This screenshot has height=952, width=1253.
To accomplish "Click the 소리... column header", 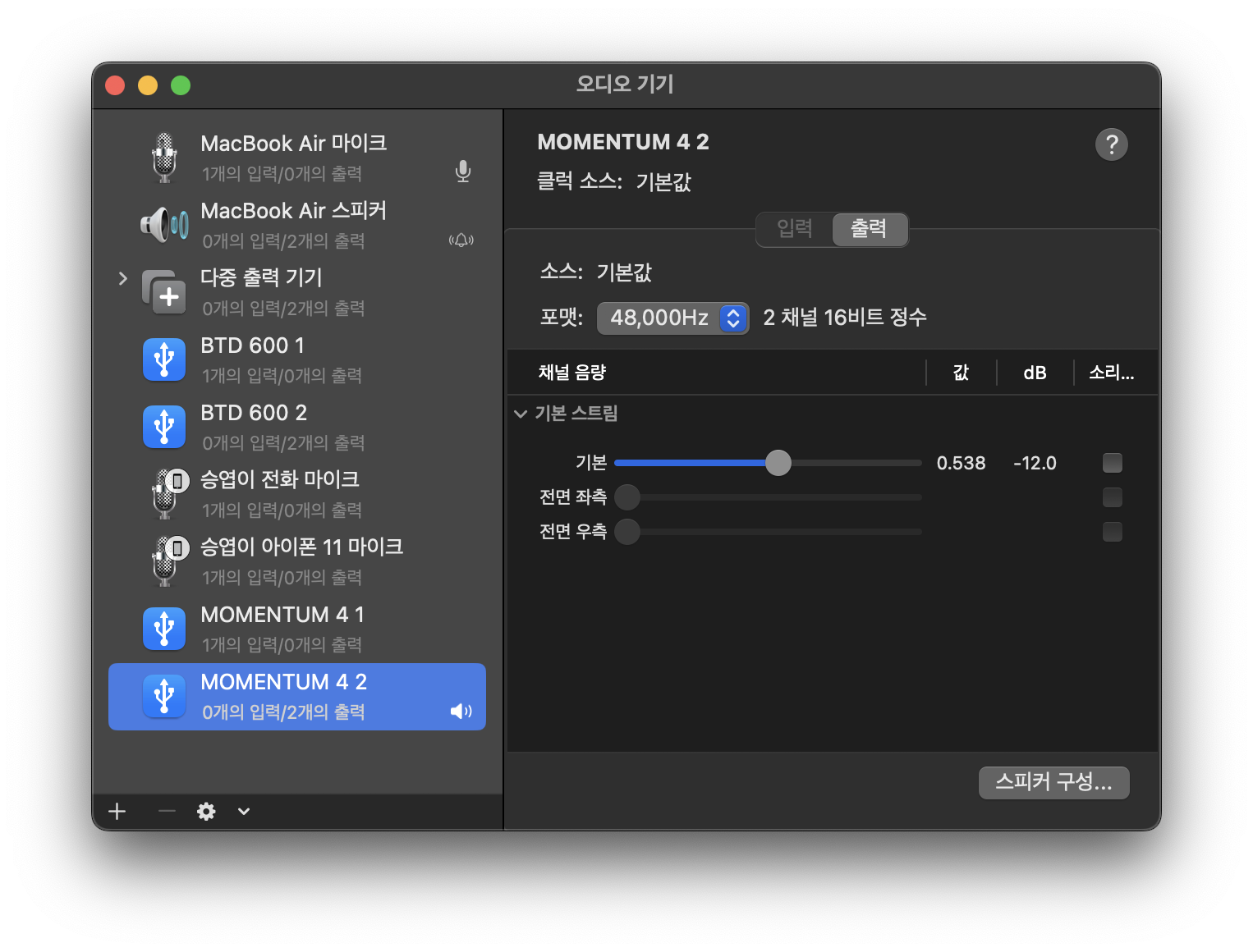I will pyautogui.click(x=1112, y=373).
